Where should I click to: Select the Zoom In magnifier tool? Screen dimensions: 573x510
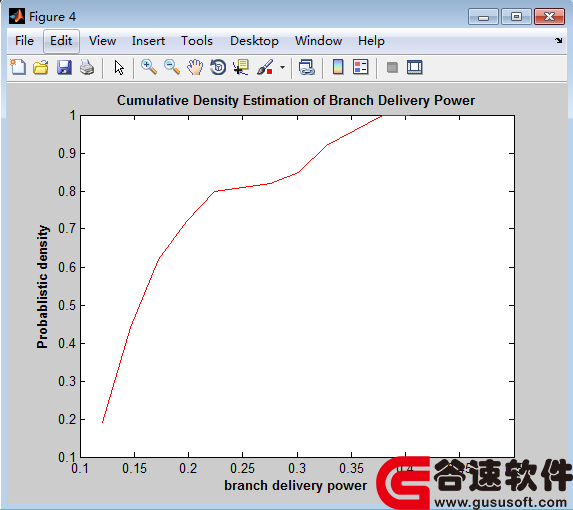pos(149,68)
